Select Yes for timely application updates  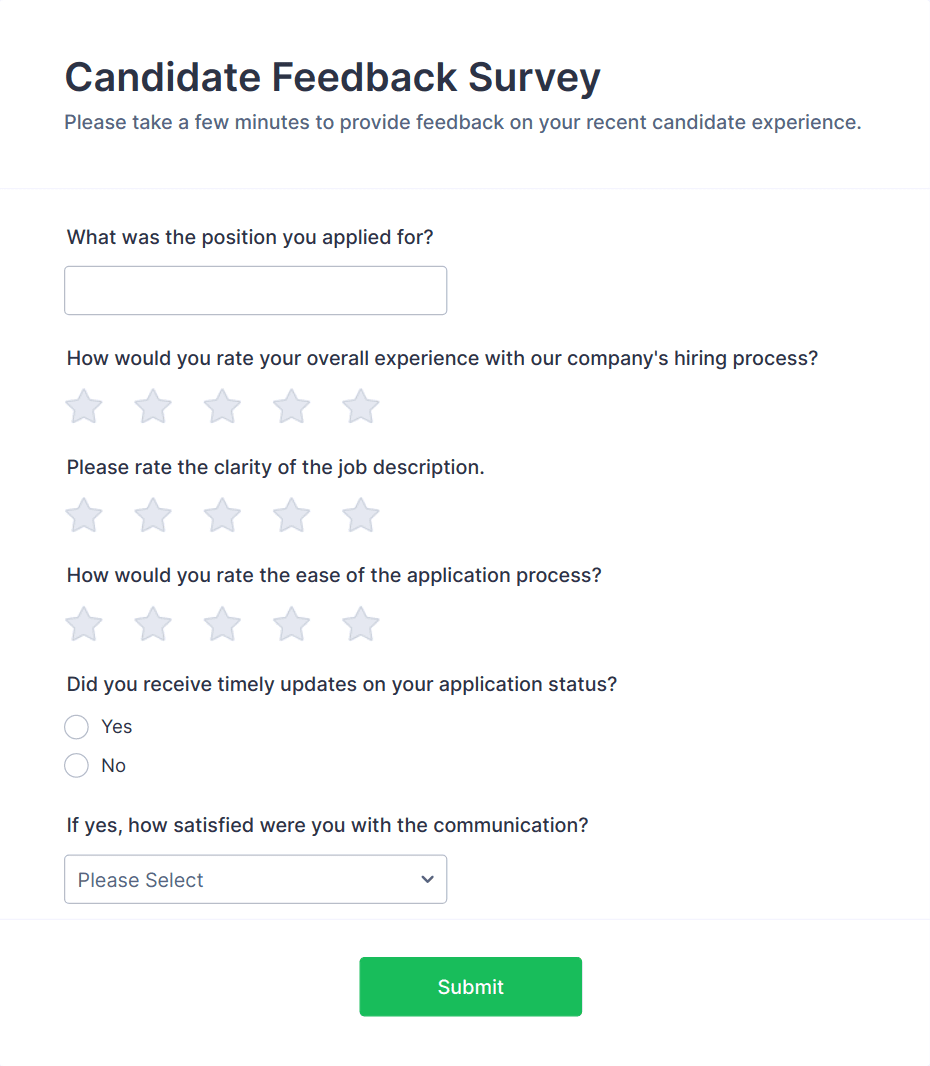pyautogui.click(x=76, y=727)
